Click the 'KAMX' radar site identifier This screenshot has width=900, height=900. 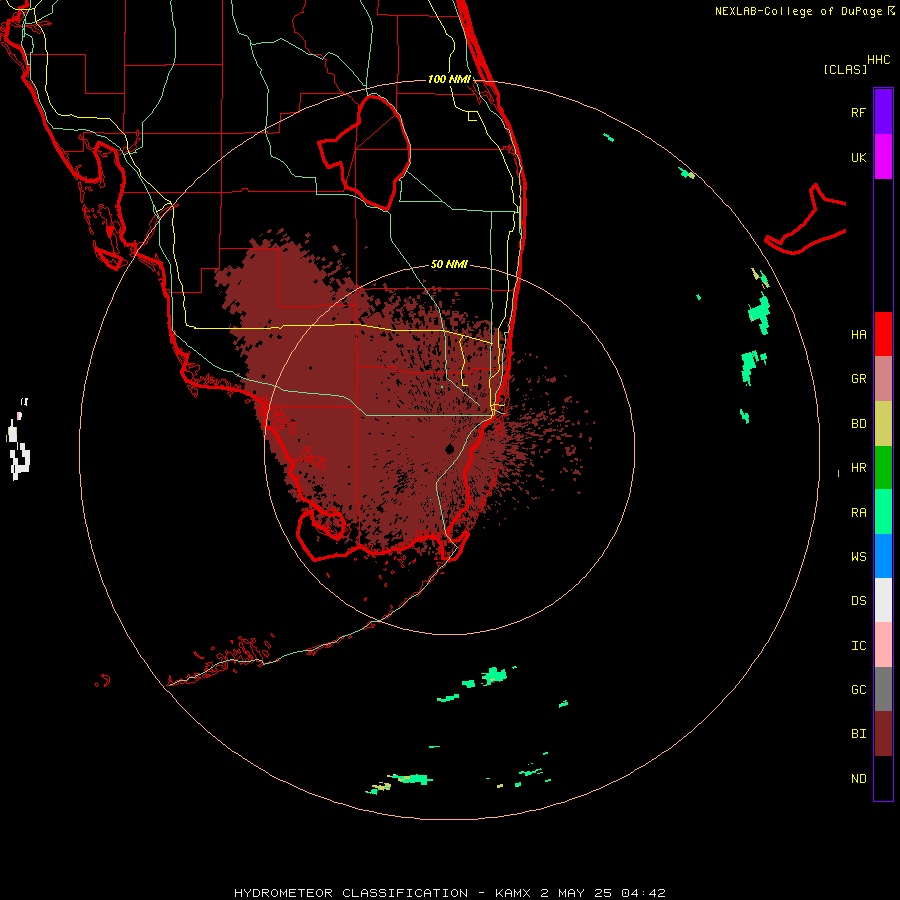click(x=513, y=893)
